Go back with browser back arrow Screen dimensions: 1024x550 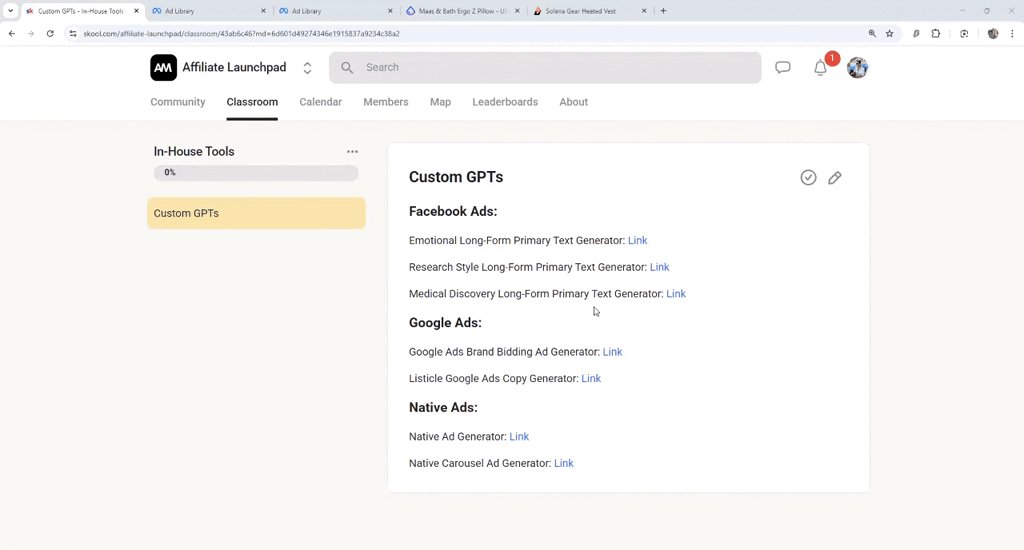(12, 33)
